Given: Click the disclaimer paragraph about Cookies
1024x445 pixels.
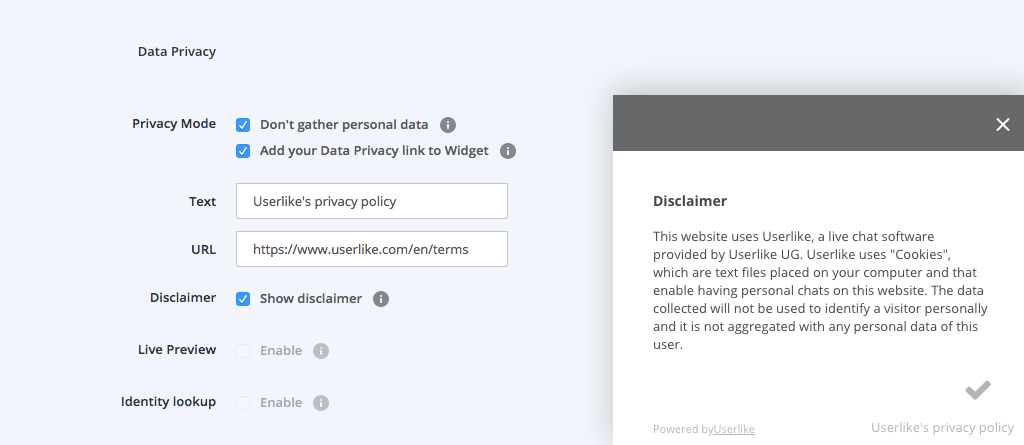Looking at the screenshot, I should [820, 290].
